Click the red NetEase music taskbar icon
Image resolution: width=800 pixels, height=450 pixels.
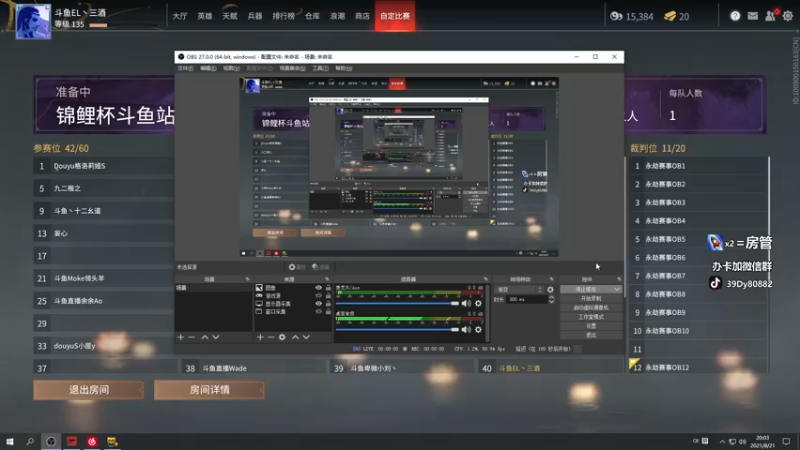click(x=92, y=441)
